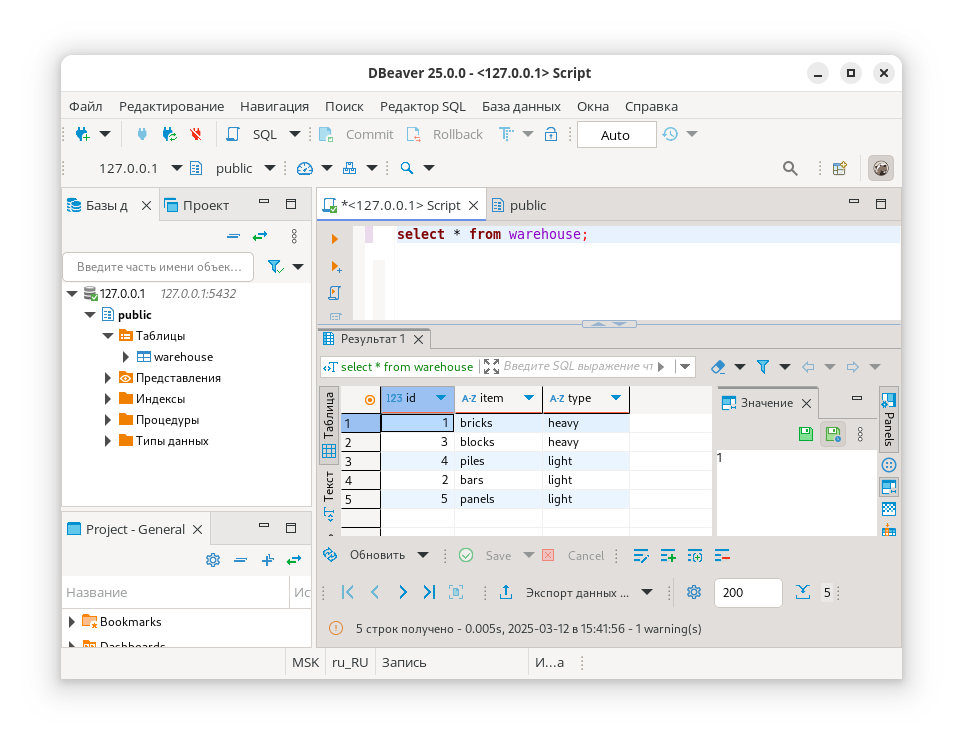The width and height of the screenshot is (963, 746).
Task: Click the Auto transaction mode button
Action: point(616,135)
